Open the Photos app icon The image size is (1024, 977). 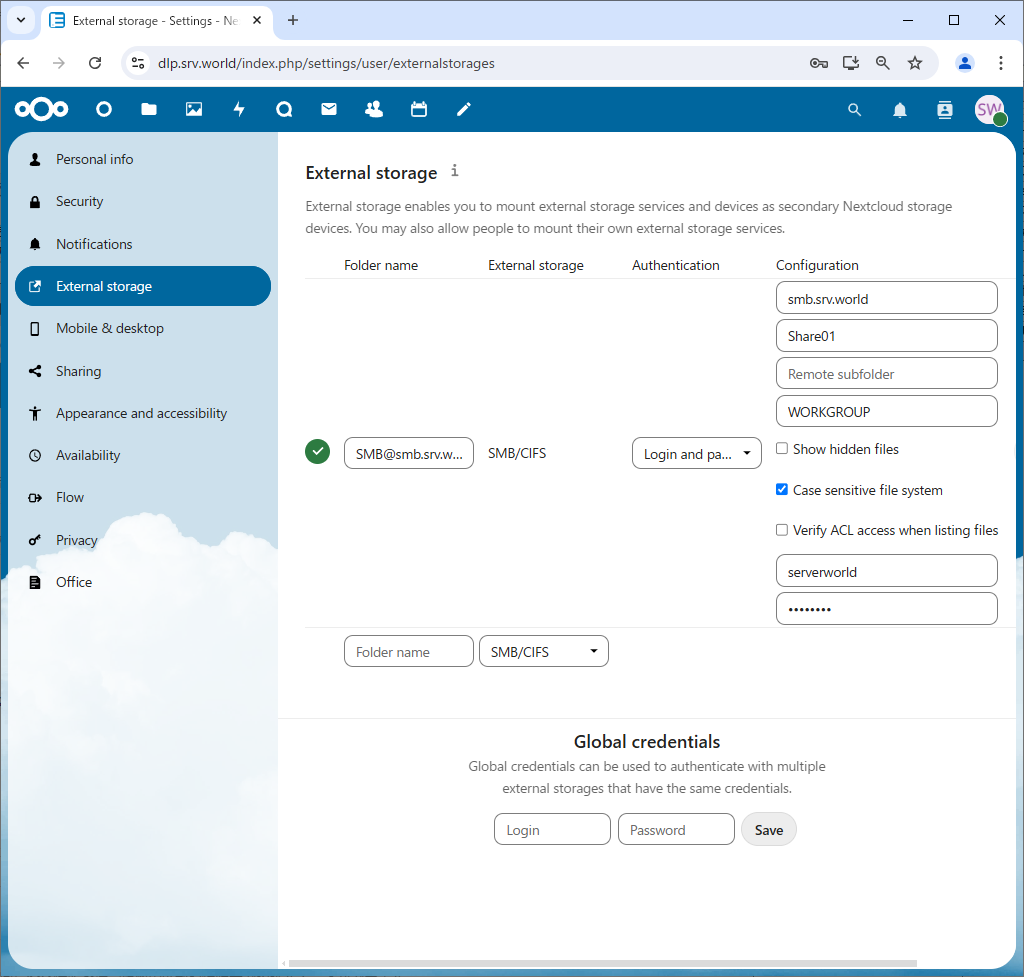[194, 110]
